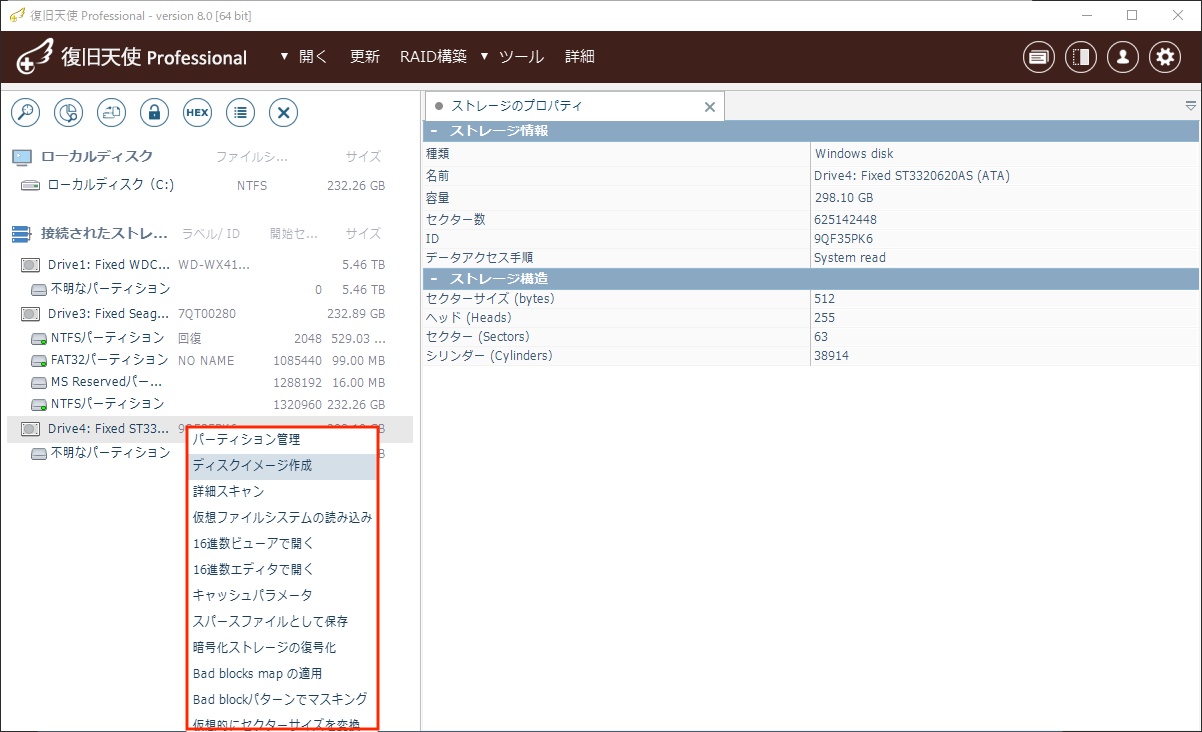The image size is (1202, 732).
Task: Click the stacked cards icon in header
Action: [1039, 57]
